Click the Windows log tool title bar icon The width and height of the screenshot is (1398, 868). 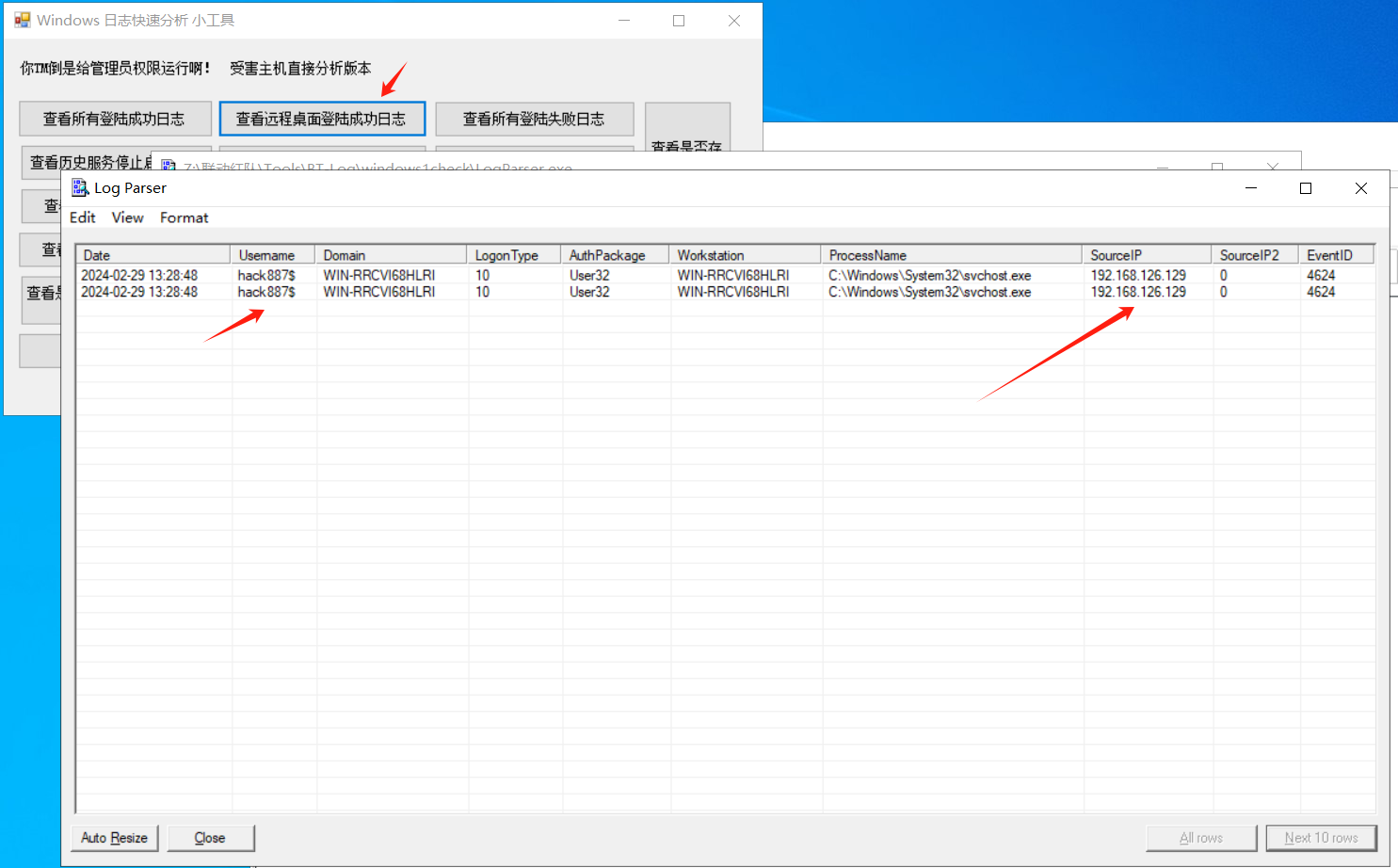[23, 20]
